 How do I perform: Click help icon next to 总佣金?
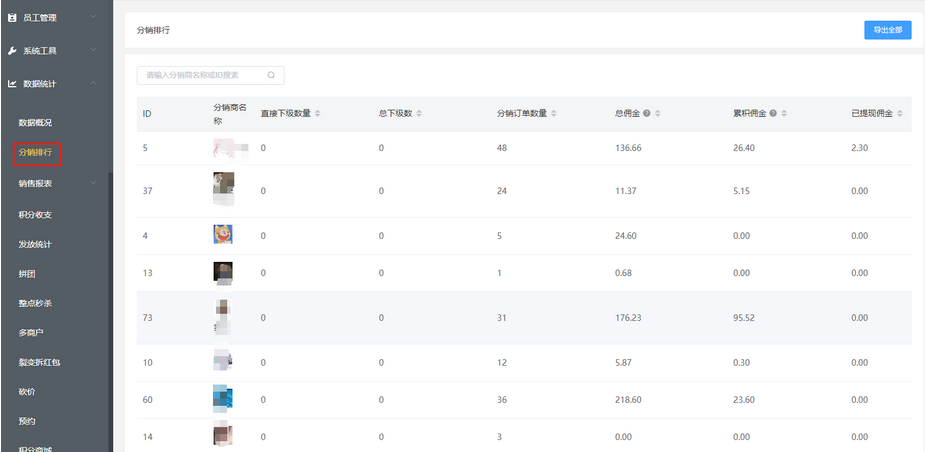tap(647, 113)
